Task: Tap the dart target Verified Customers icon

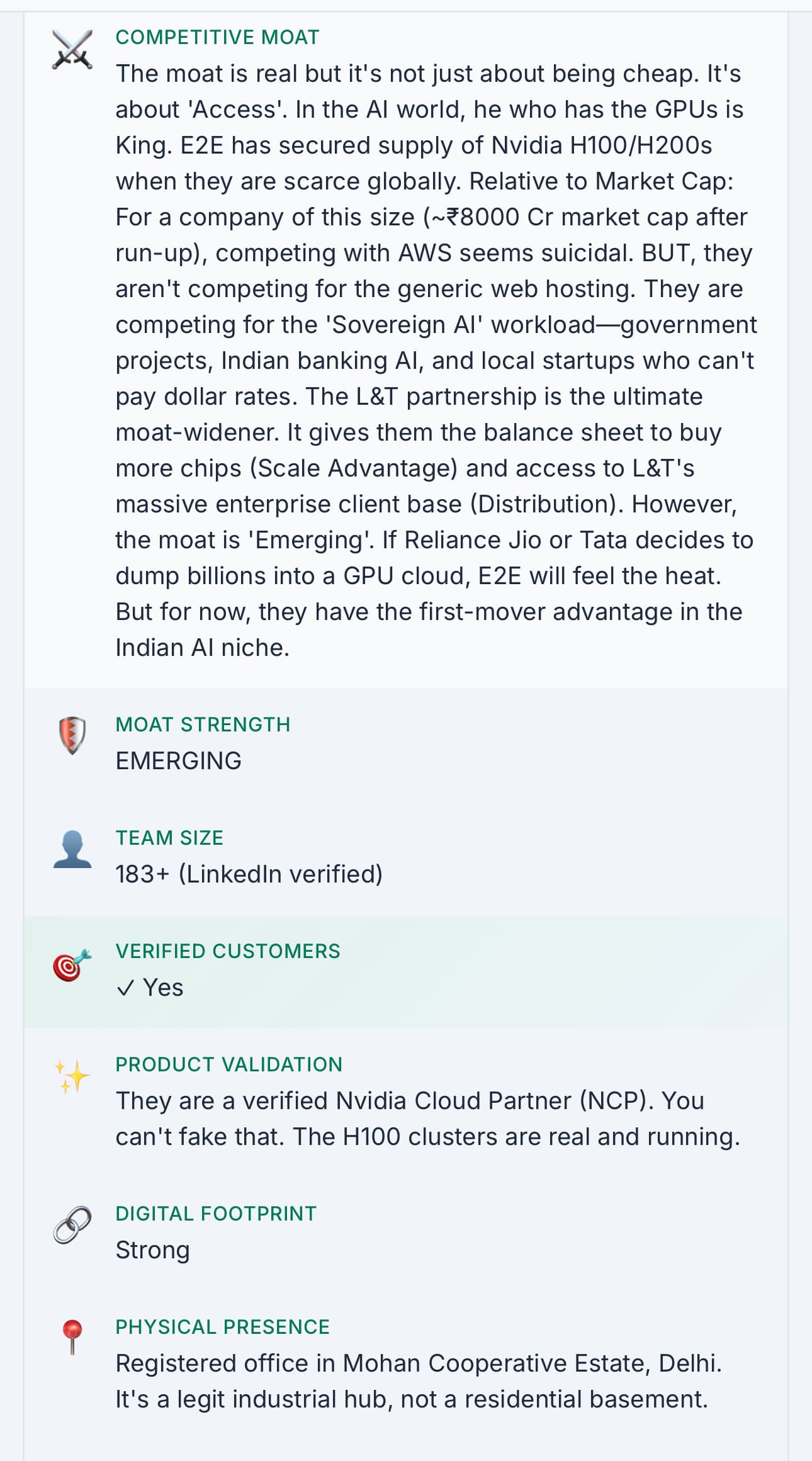Action: tap(72, 965)
